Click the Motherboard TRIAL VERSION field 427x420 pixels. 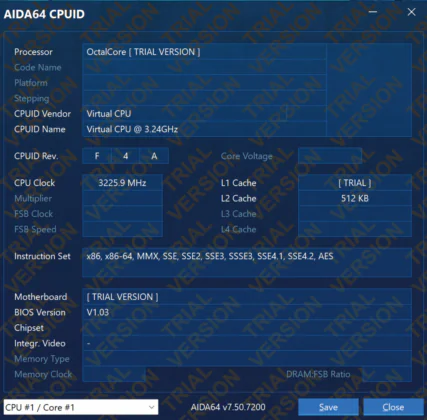pos(247,297)
